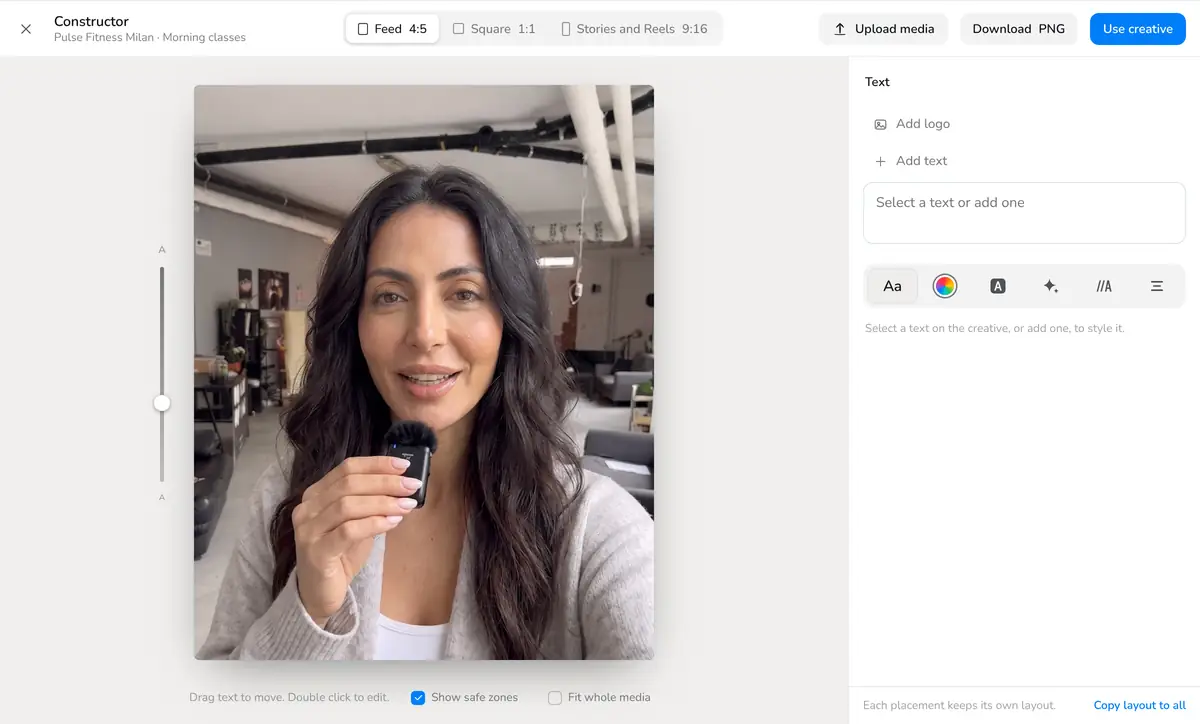Open the text background 'A' box tool

(x=997, y=286)
